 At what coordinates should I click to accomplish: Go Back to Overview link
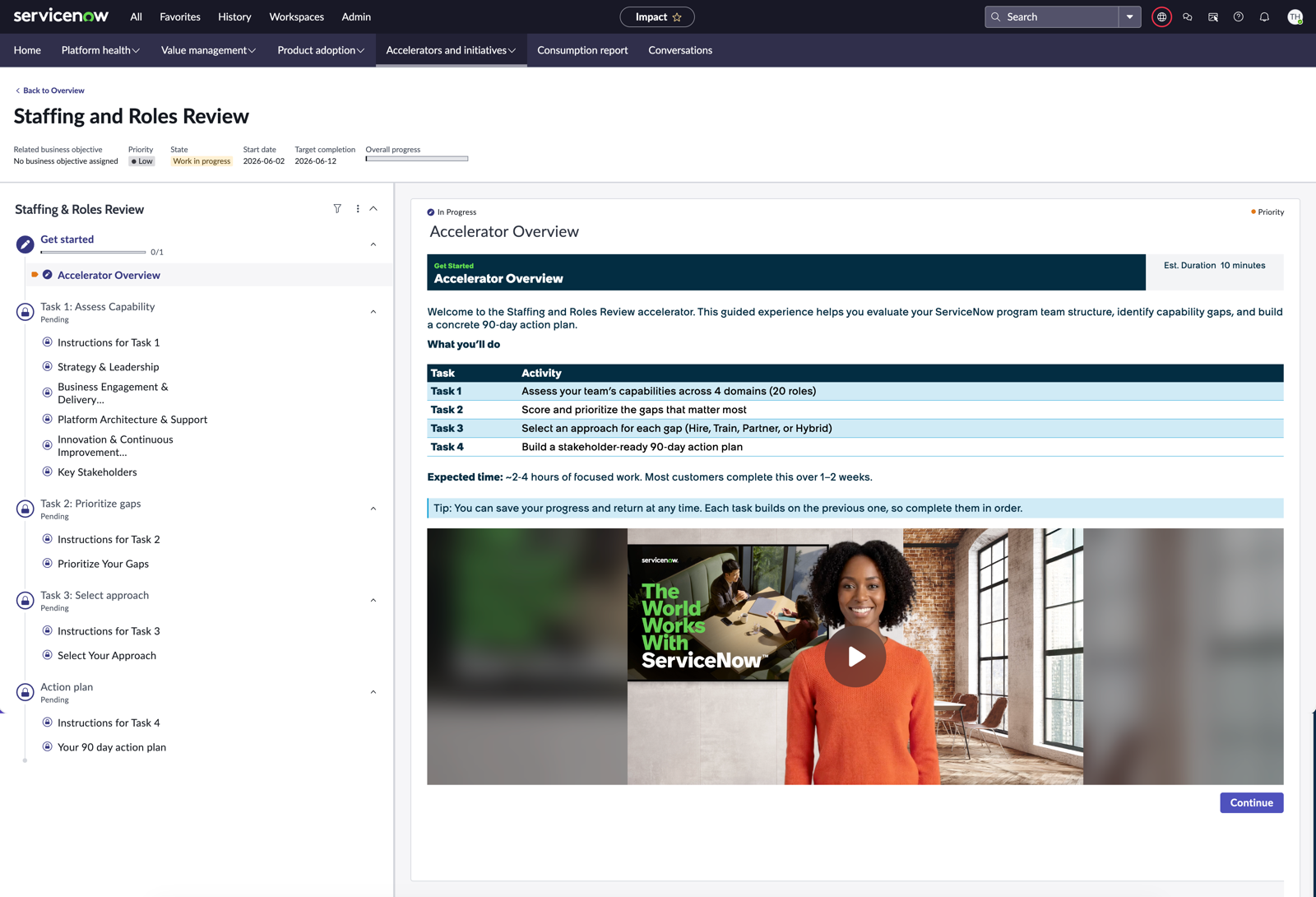point(50,91)
